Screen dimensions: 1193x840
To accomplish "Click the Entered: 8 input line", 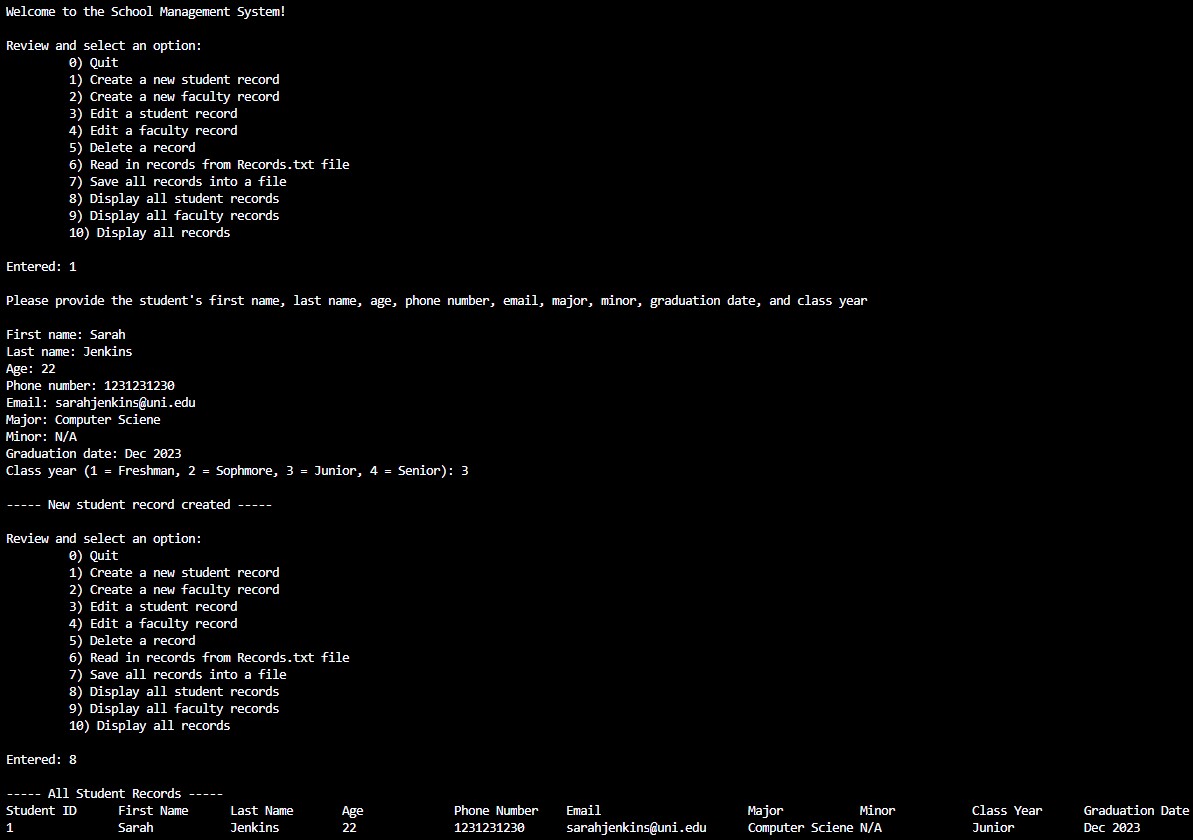I will click(x=40, y=759).
